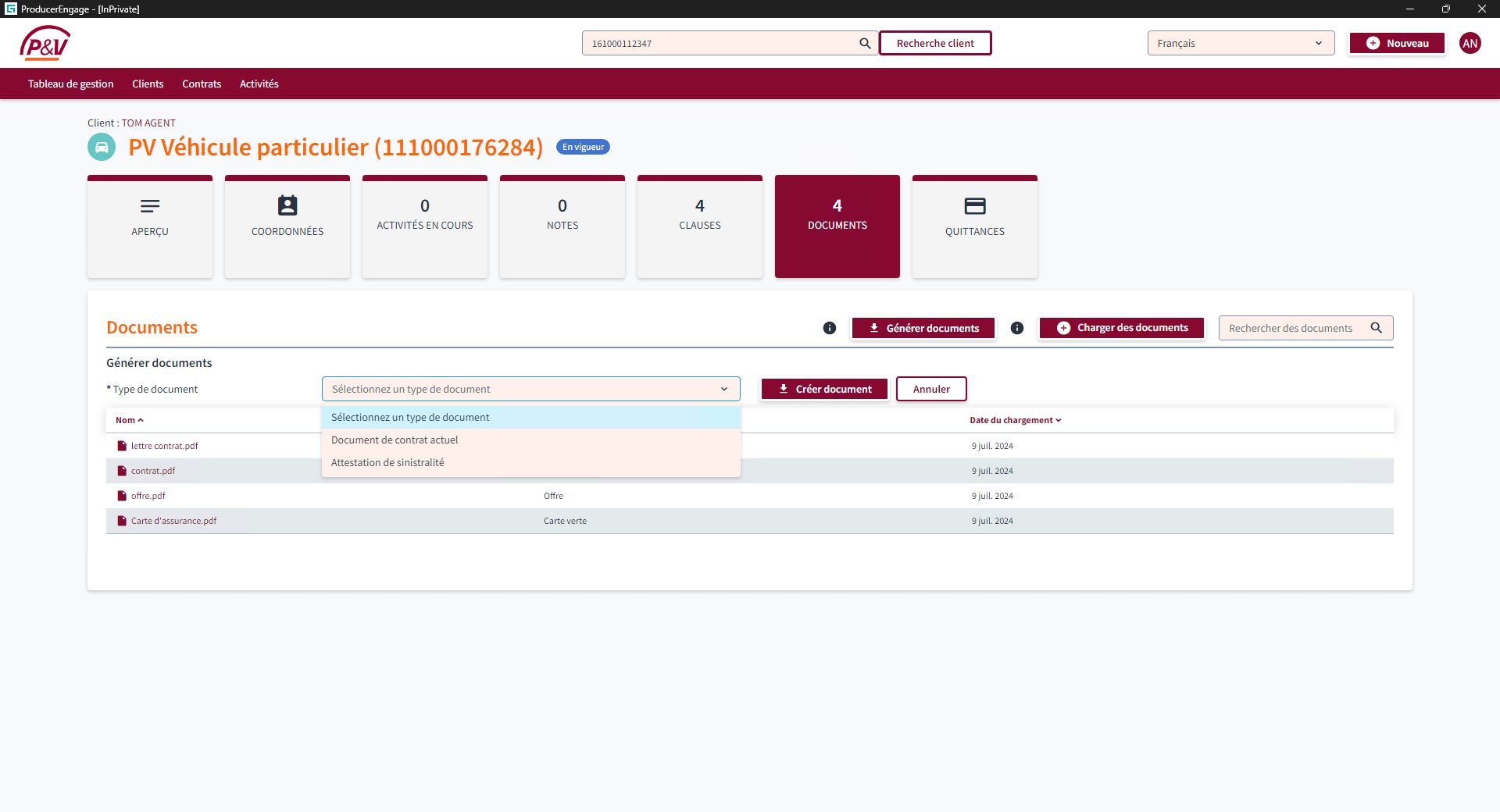Image resolution: width=1500 pixels, height=812 pixels.
Task: Open Tableau de gestion menu
Action: pos(70,84)
